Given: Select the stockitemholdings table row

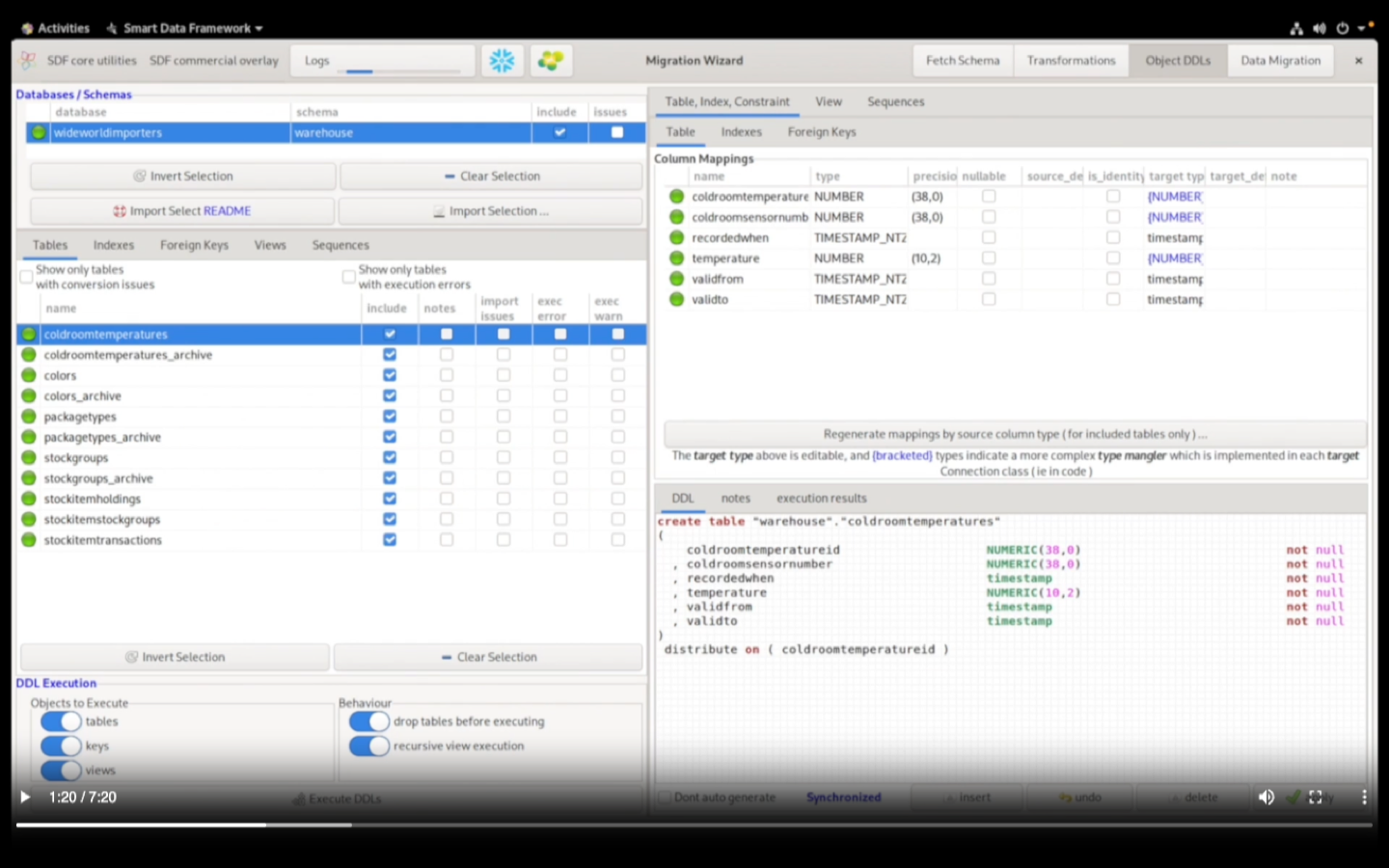Looking at the screenshot, I should coord(92,499).
